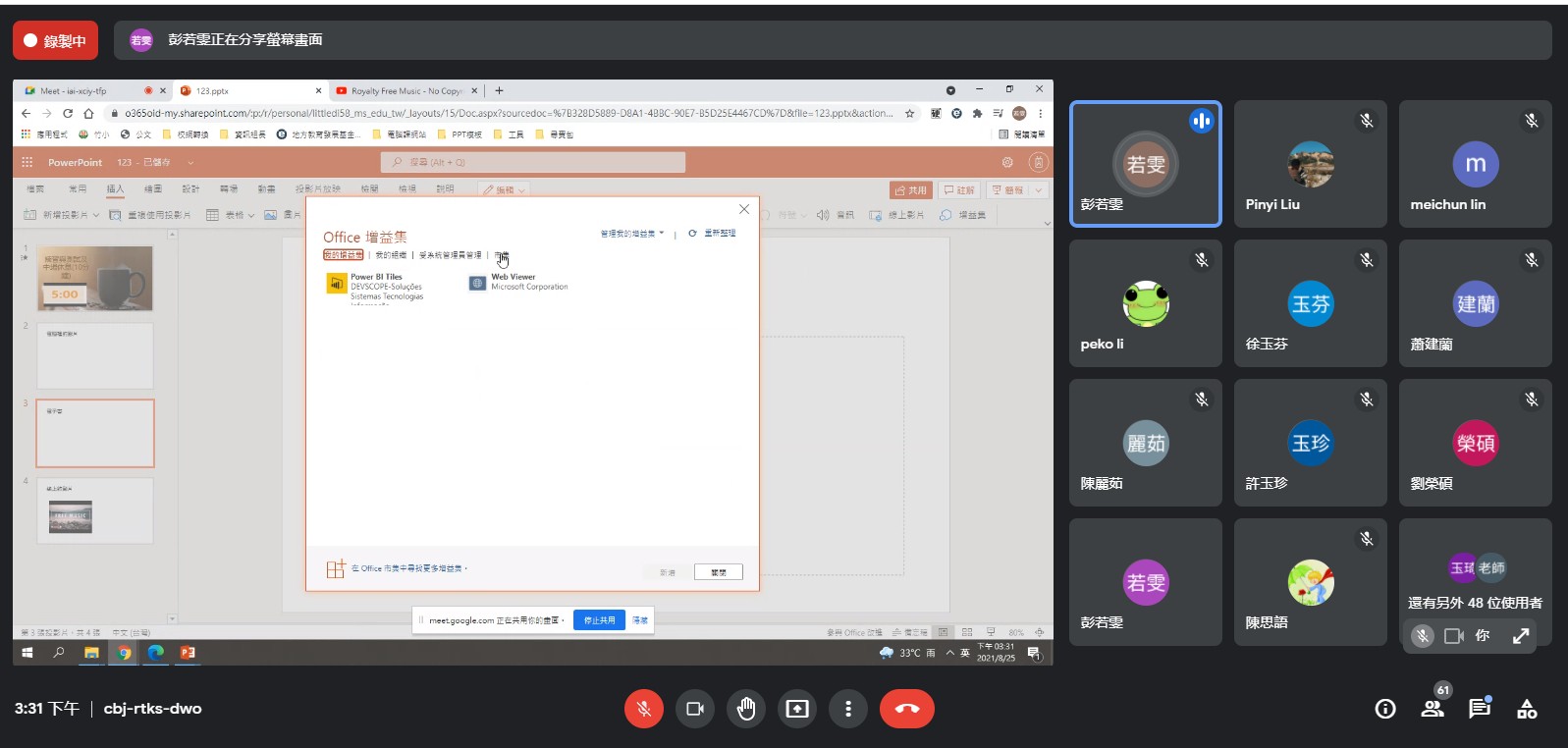Open tile showing 48 other users
This screenshot has width=1568, height=748.
[1475, 581]
